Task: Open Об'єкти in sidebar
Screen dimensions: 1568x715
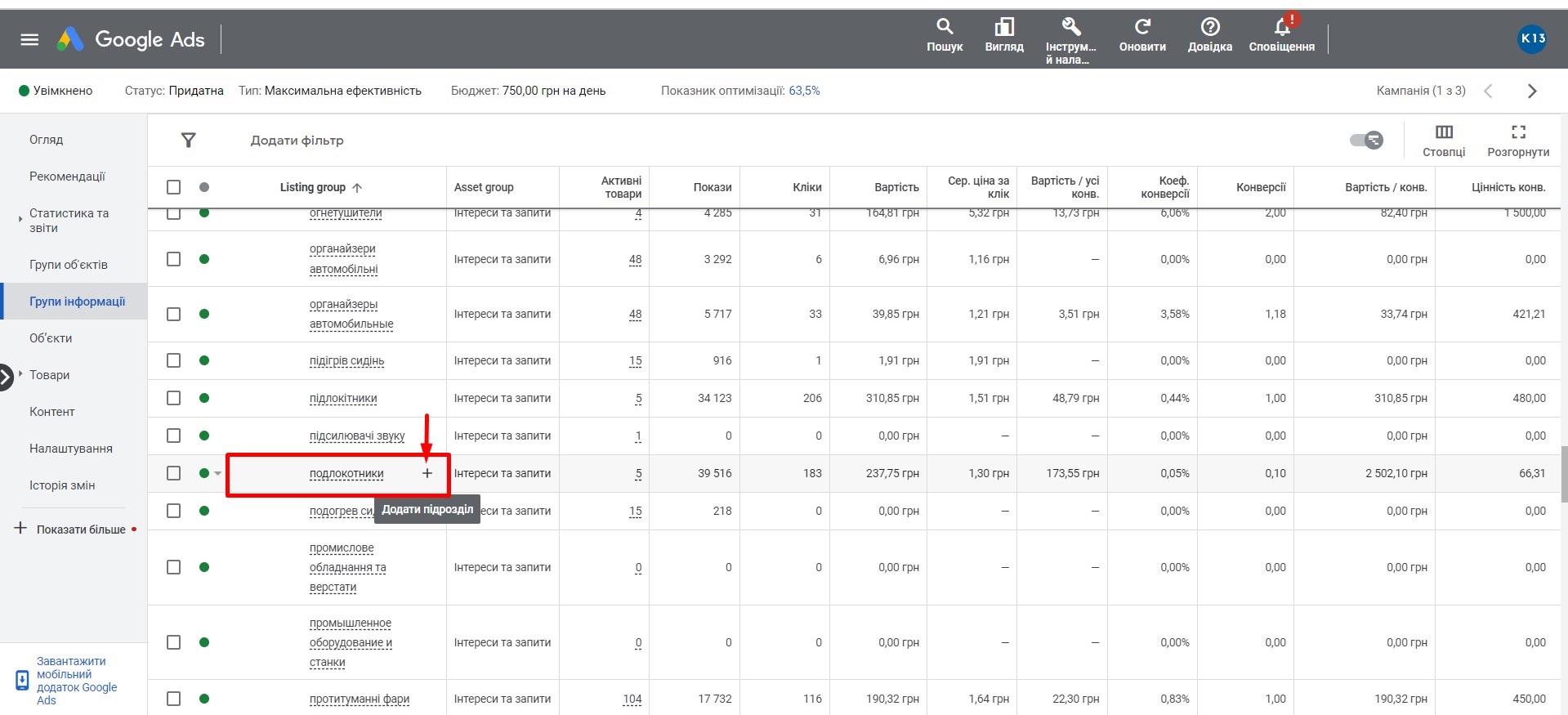Action: click(51, 338)
